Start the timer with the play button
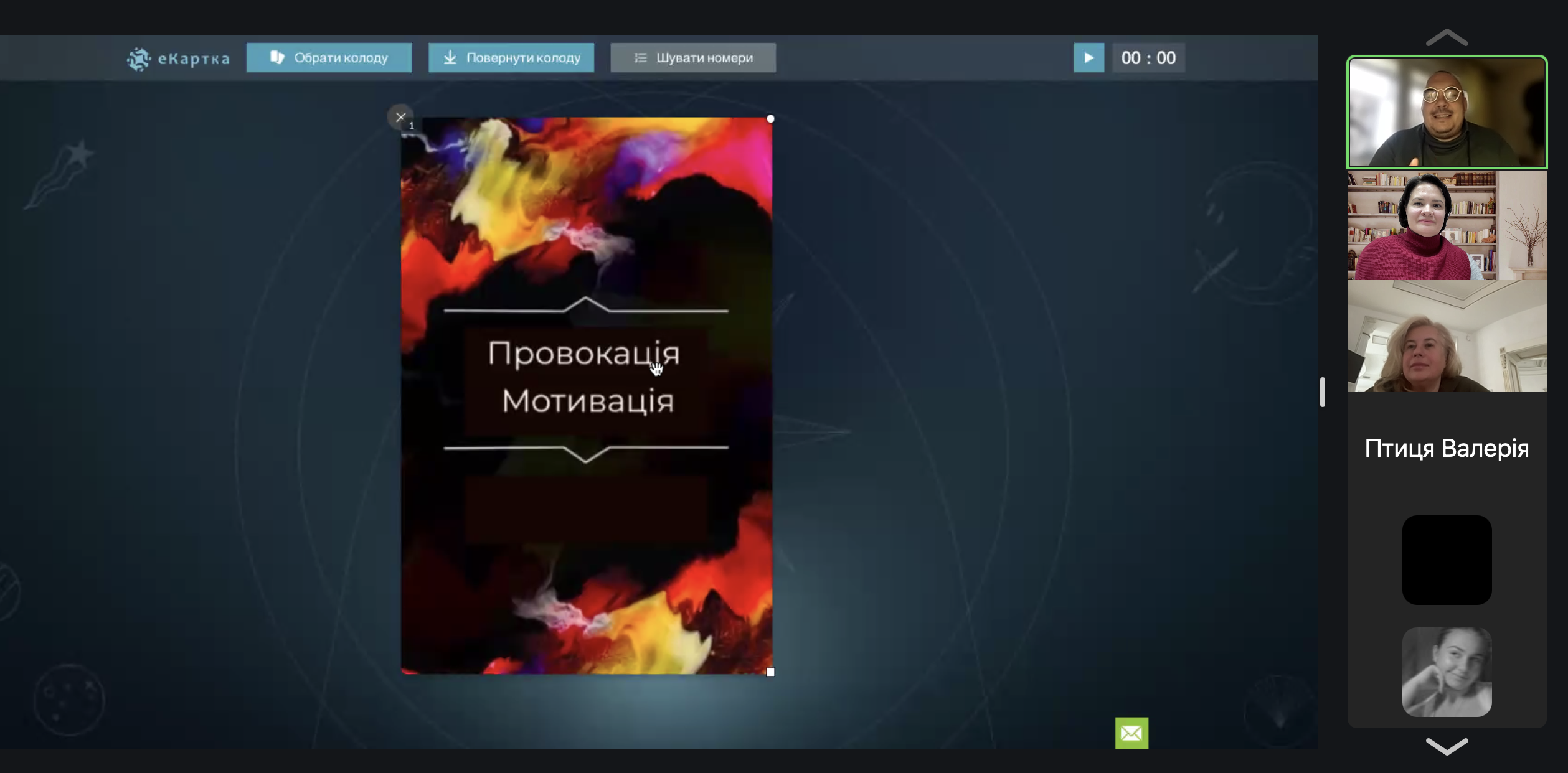Image resolution: width=1568 pixels, height=773 pixels. coord(1089,58)
